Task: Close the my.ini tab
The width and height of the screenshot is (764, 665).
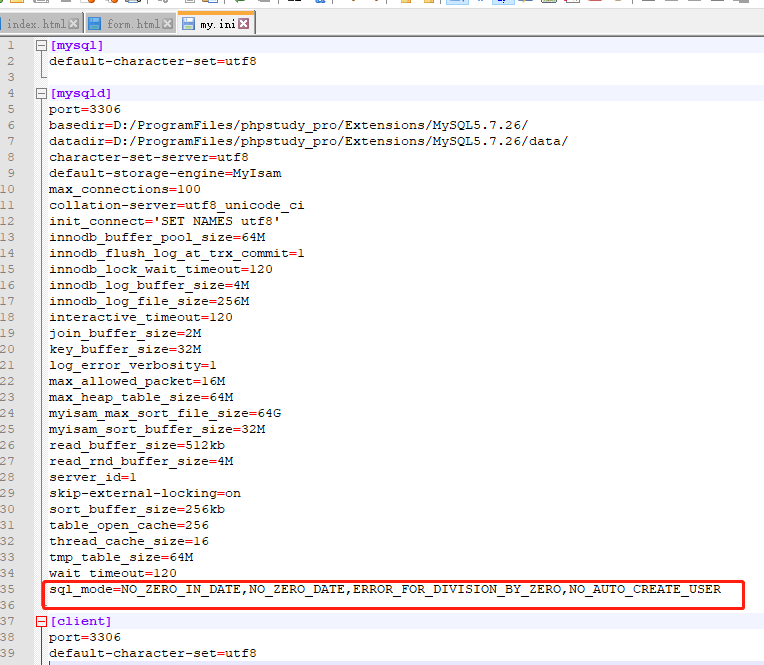Action: coord(244,23)
